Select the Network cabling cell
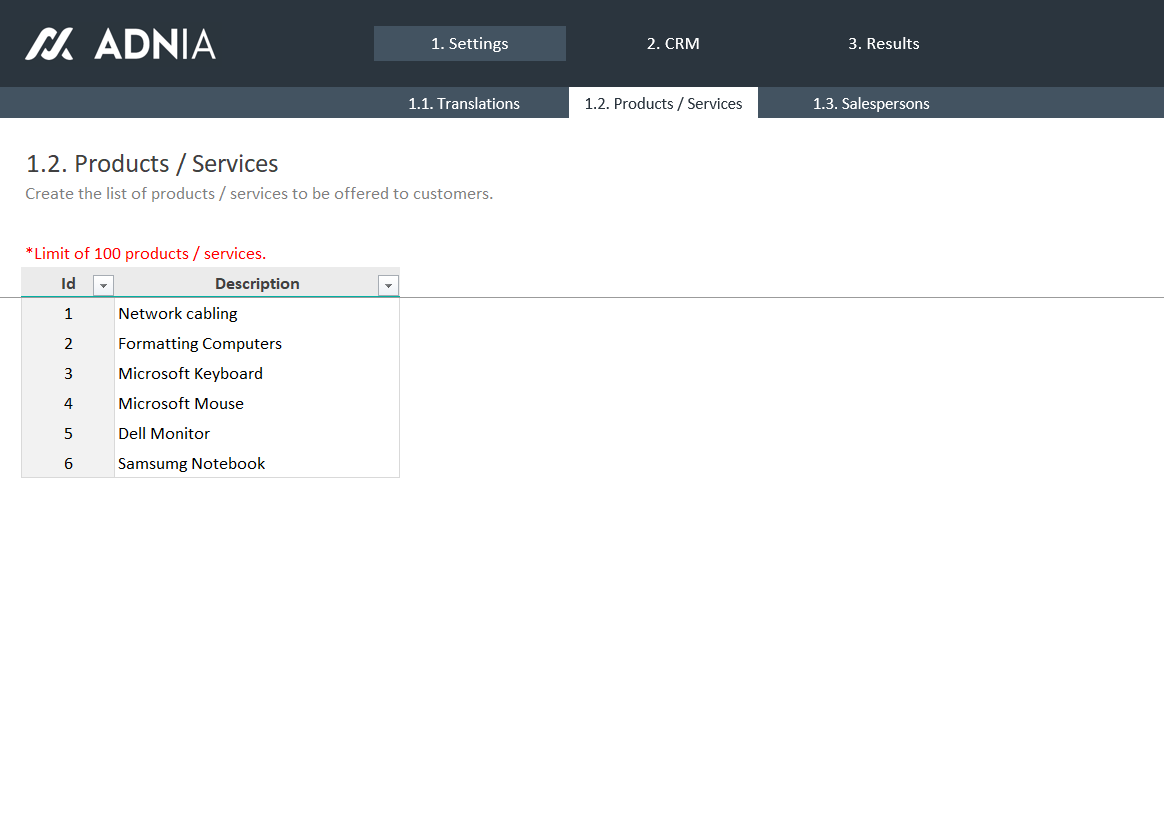This screenshot has width=1164, height=840. point(257,313)
